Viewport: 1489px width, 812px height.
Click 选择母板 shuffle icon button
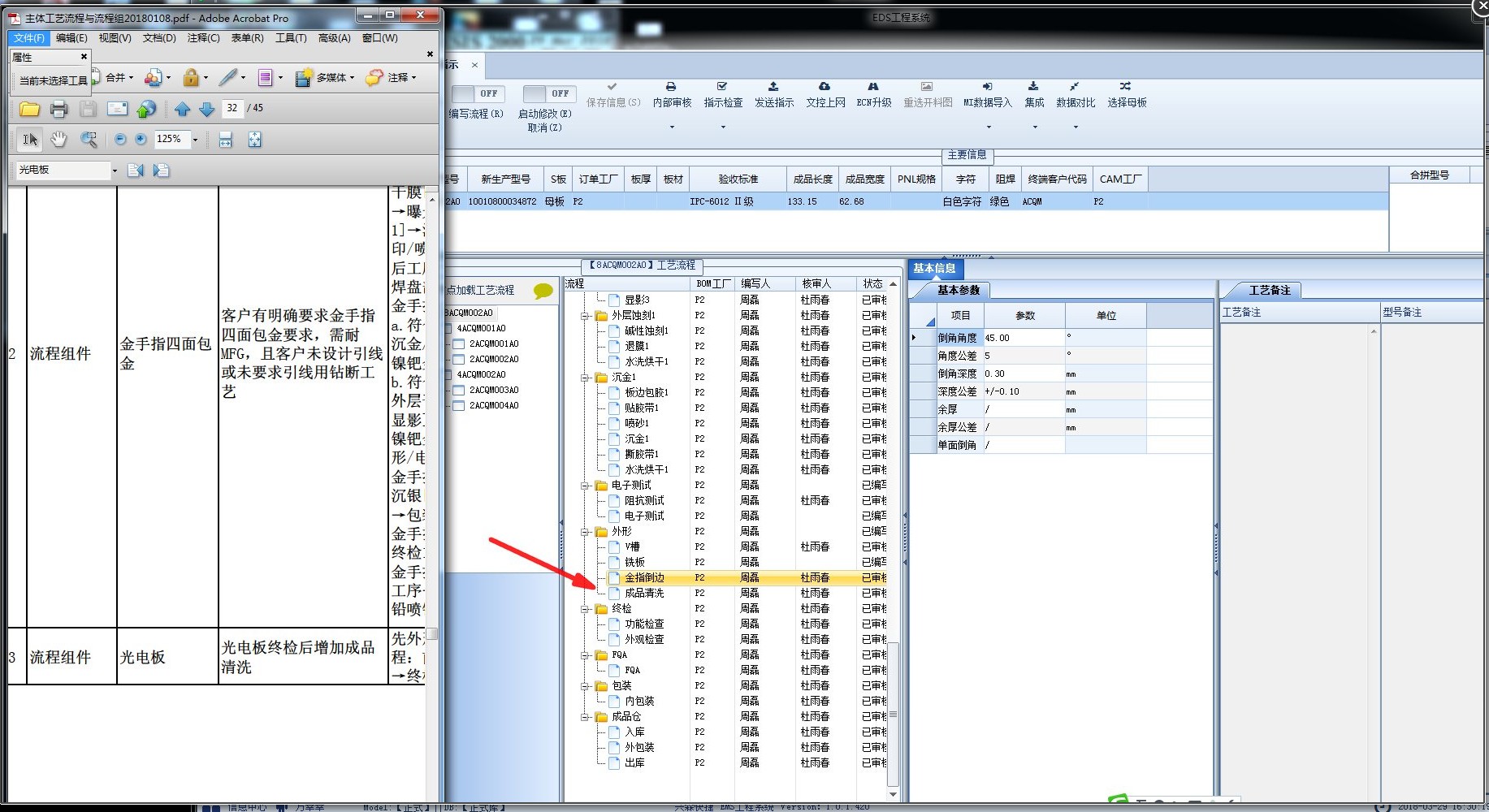tap(1127, 95)
